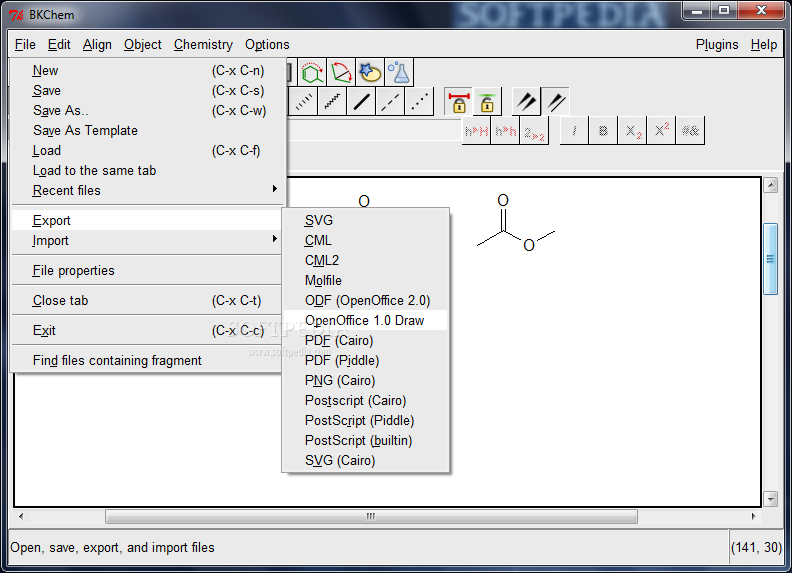Image resolution: width=792 pixels, height=573 pixels.
Task: Export as PostScript (builtin)
Action: click(366, 441)
